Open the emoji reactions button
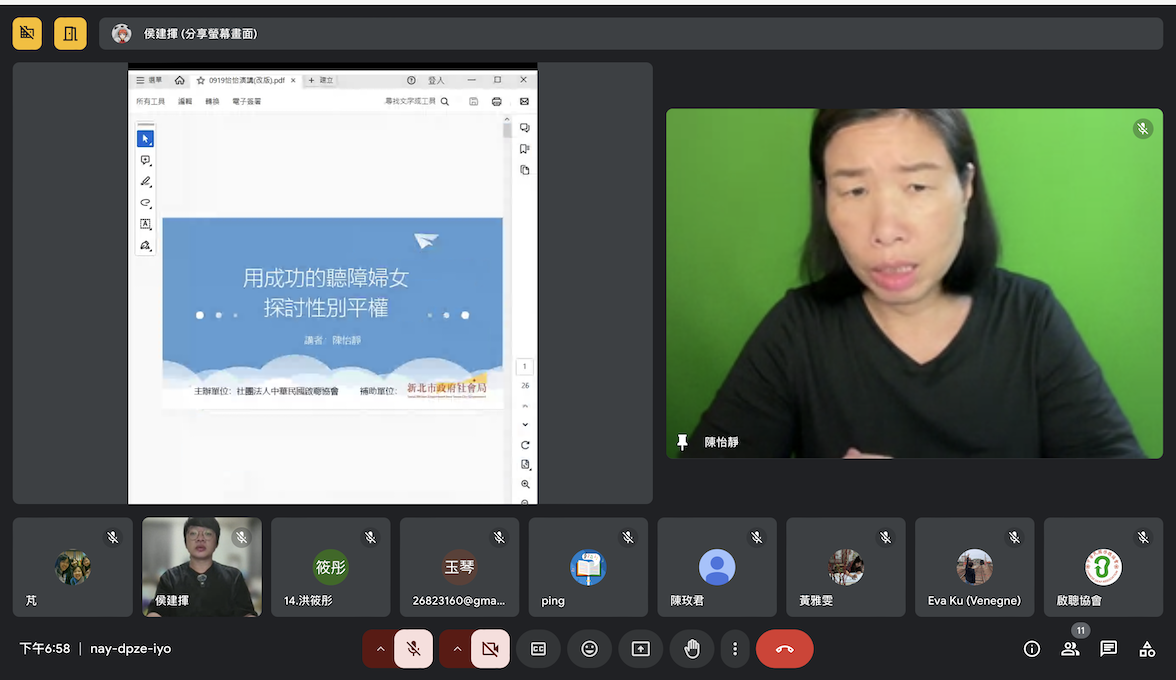 [x=589, y=649]
